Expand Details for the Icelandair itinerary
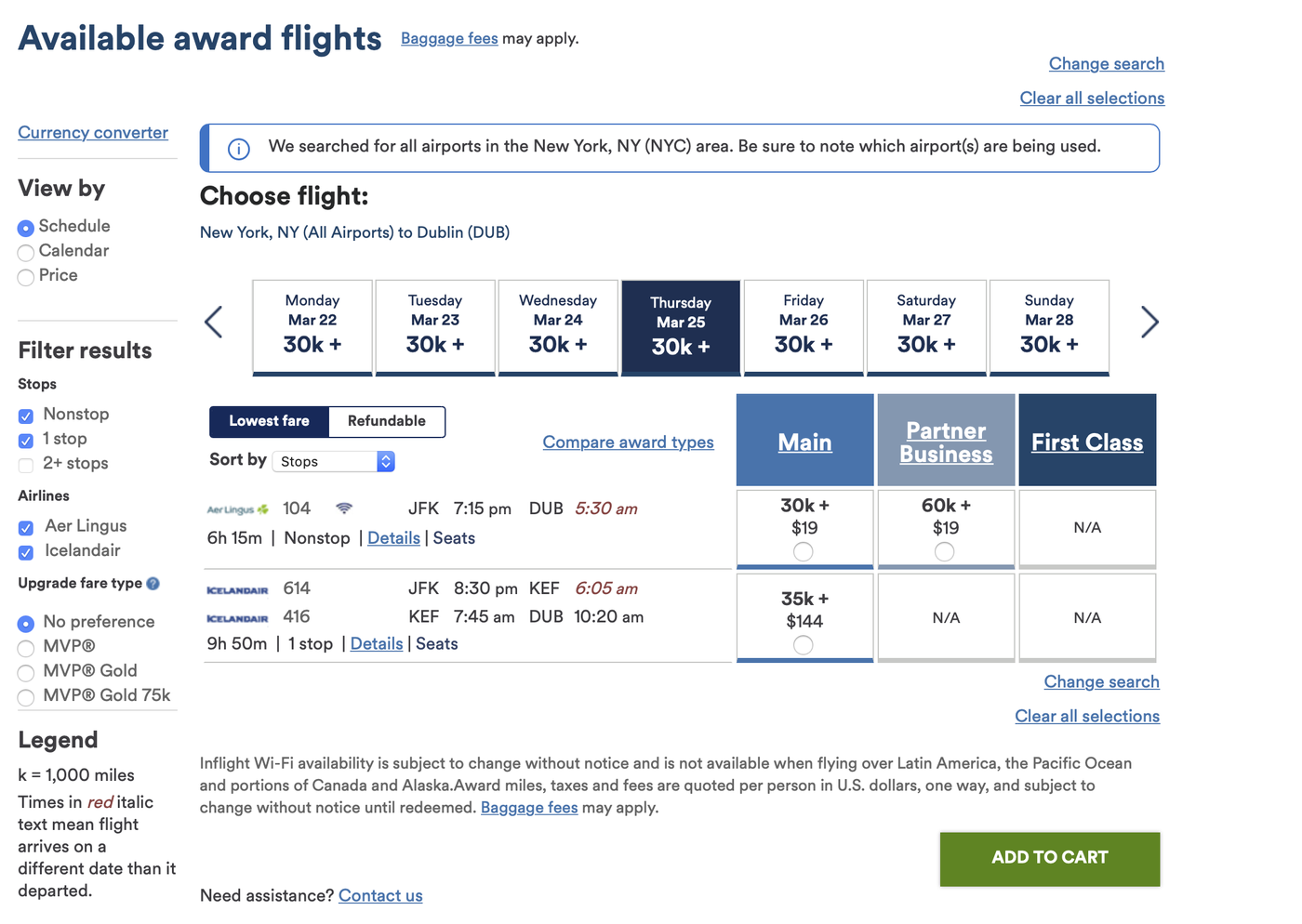Image resolution: width=1302 pixels, height=924 pixels. coord(376,643)
